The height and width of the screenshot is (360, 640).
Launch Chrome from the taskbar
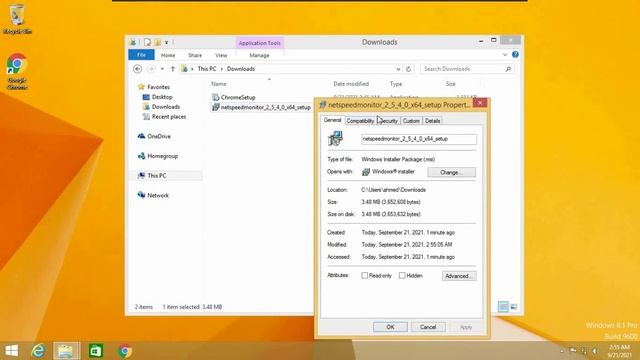pos(125,351)
